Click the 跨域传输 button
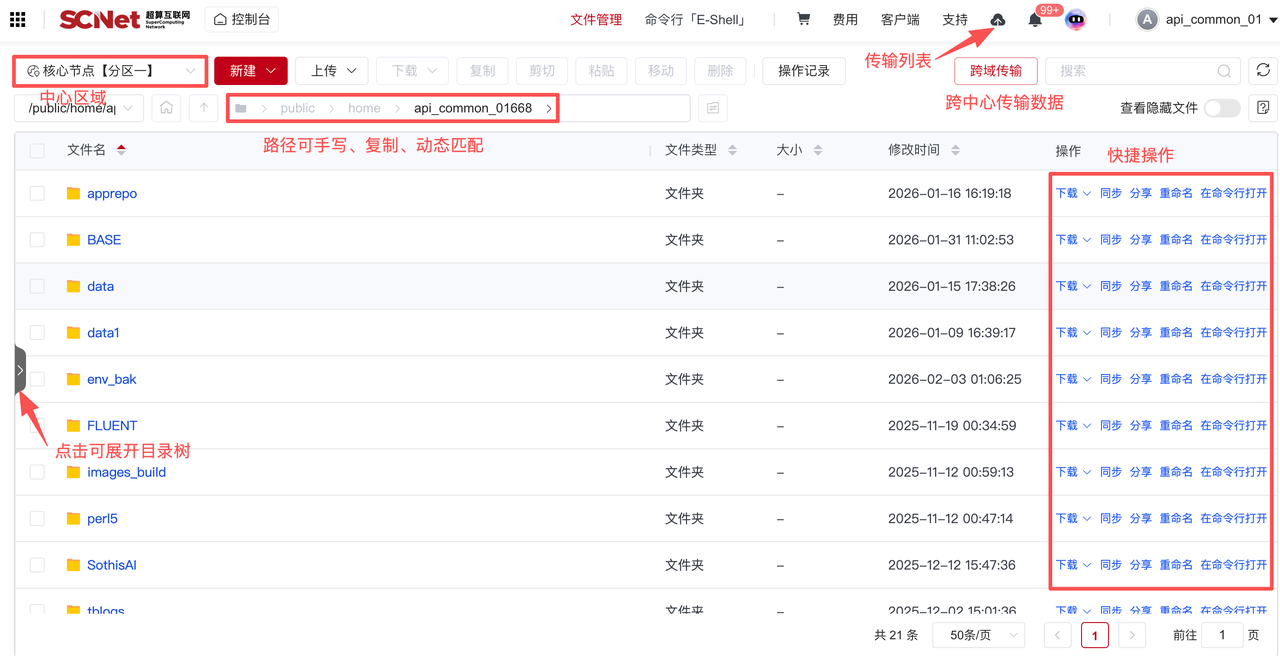1280x656 pixels. pyautogui.click(x=995, y=71)
